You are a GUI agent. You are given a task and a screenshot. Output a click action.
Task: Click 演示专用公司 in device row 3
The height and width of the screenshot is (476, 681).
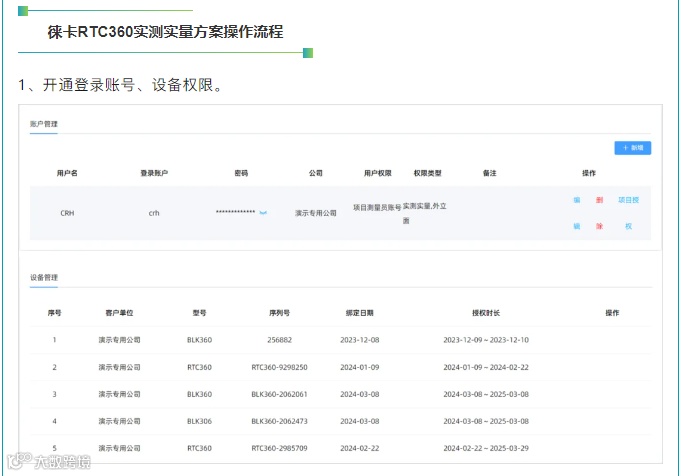119,394
